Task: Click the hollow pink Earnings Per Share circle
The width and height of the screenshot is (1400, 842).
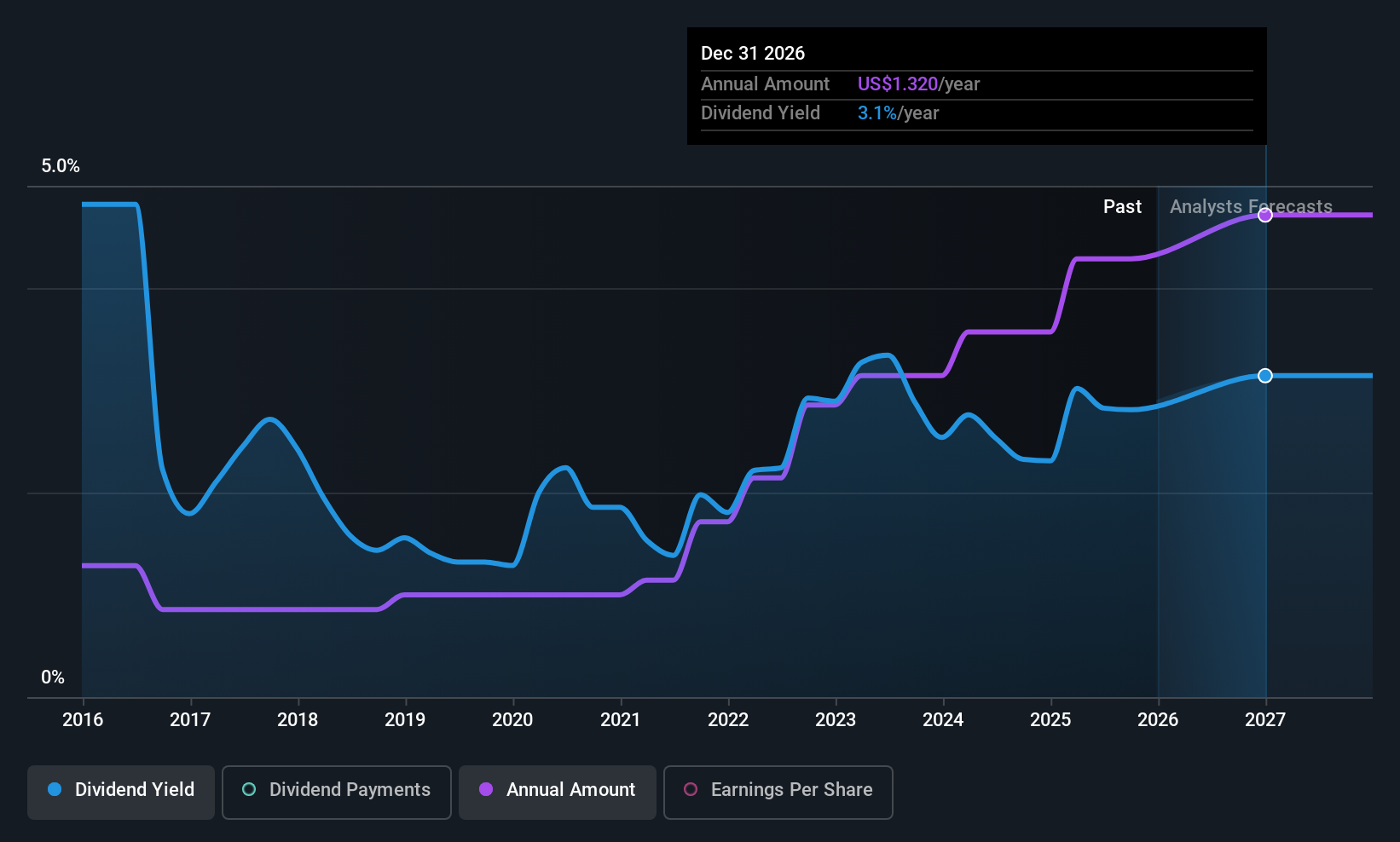Action: (x=691, y=789)
